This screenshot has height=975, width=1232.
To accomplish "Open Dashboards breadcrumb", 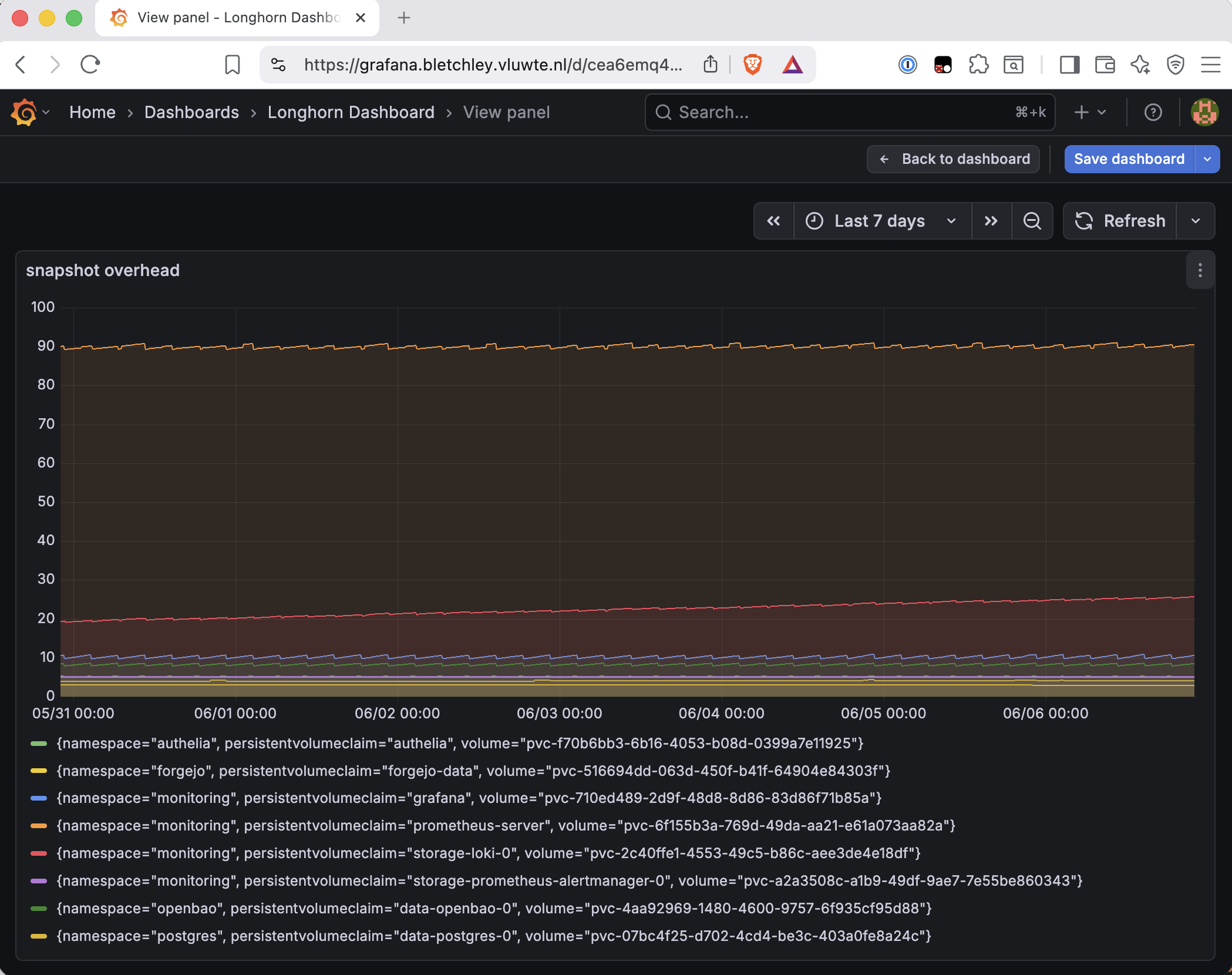I will pos(191,112).
